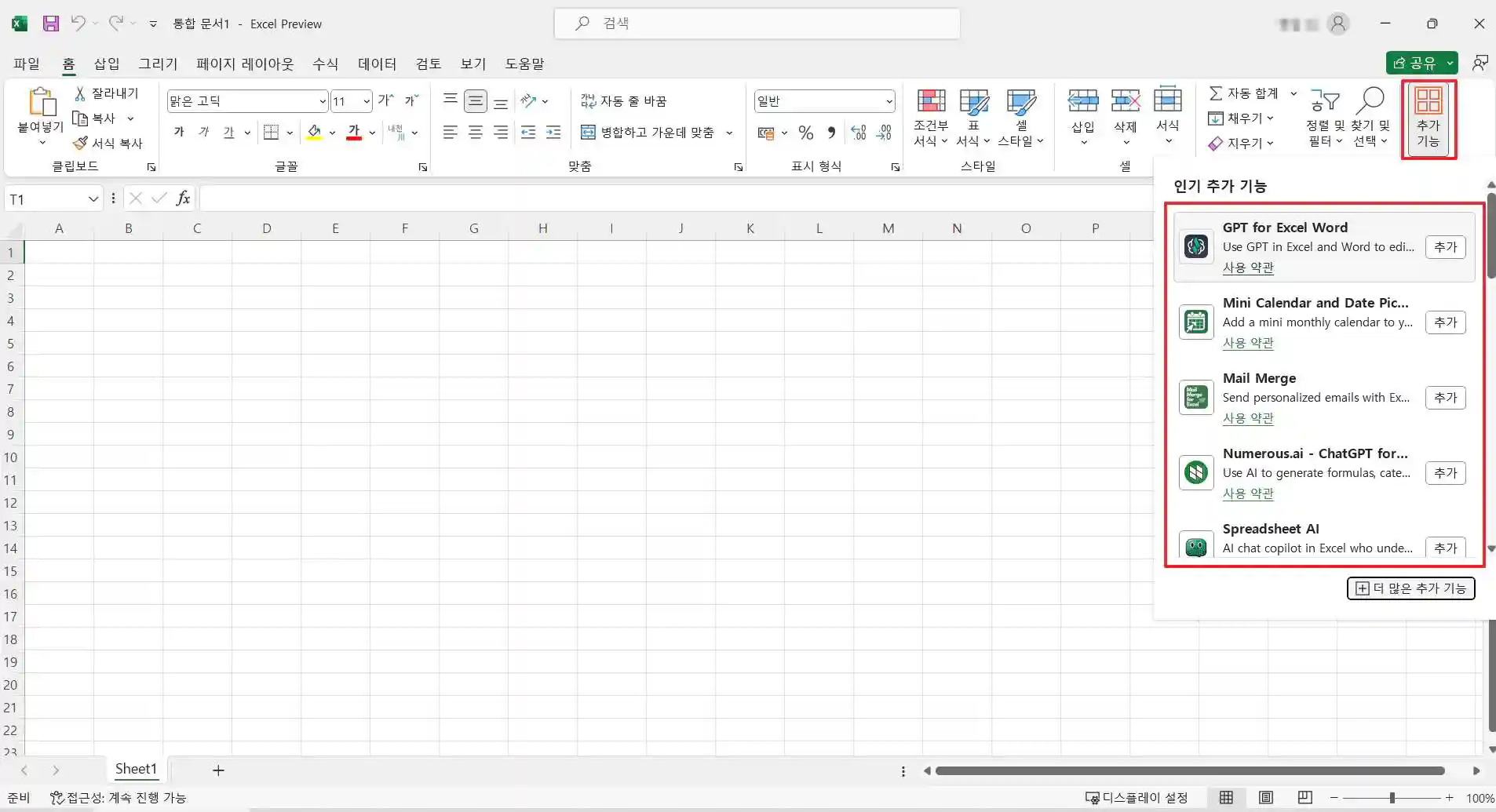
Task: Click the zoom slider handle
Action: pos(1392,798)
